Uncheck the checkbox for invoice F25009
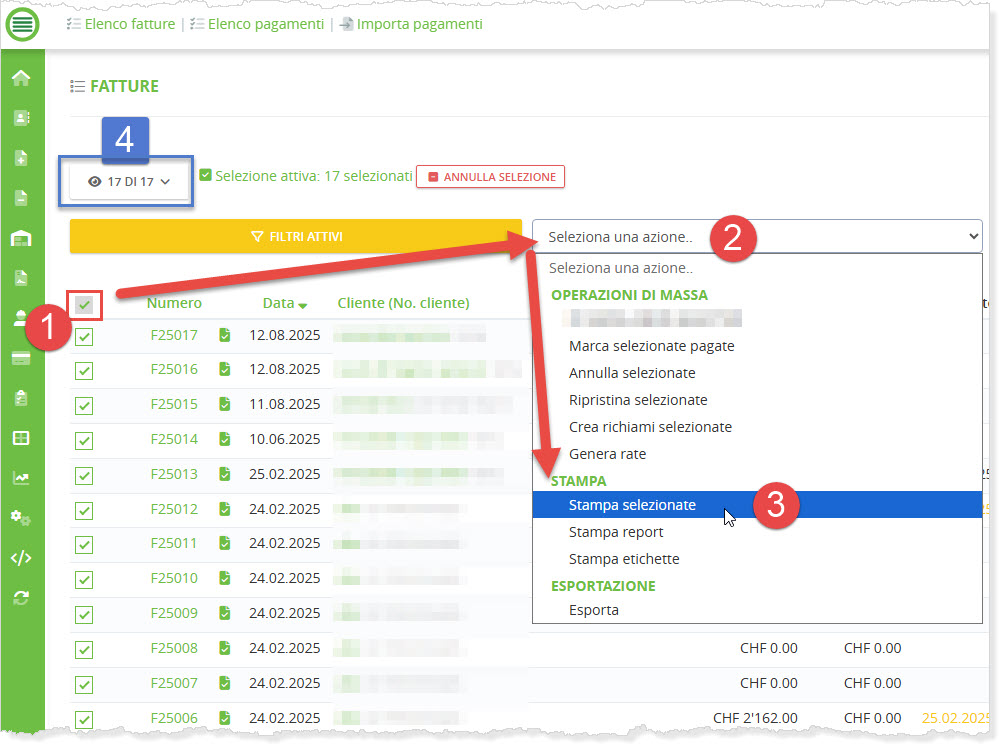Screen dimensions: 1006x751 pos(84,614)
